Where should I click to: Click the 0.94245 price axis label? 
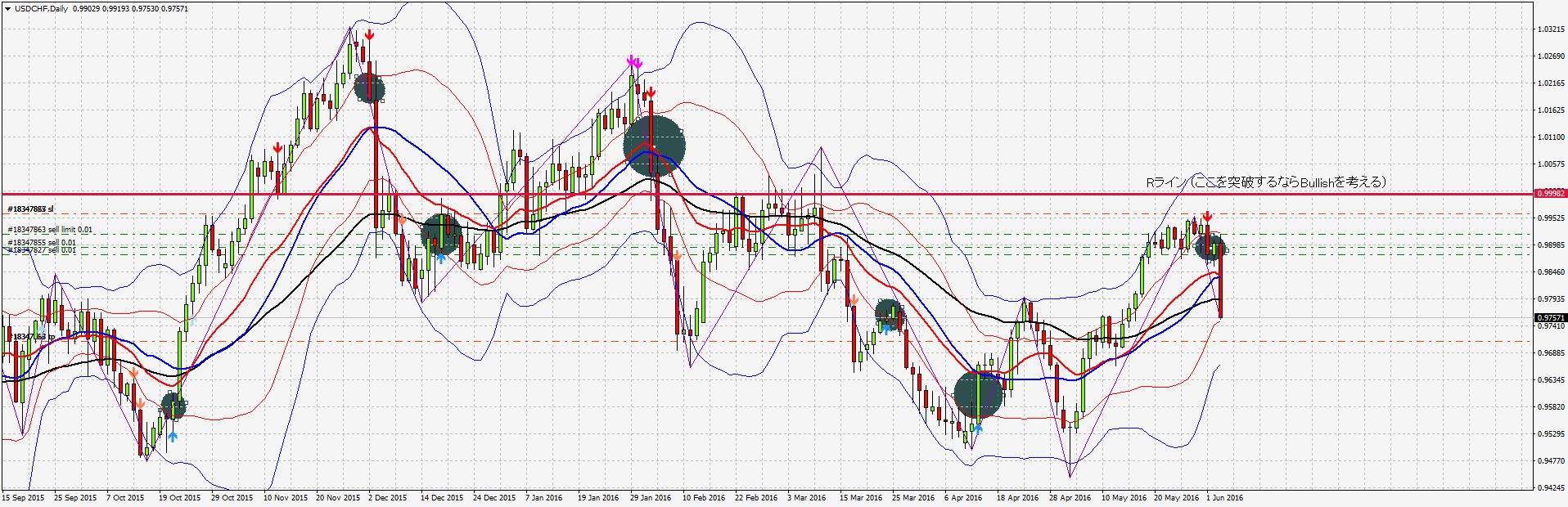1552,488
